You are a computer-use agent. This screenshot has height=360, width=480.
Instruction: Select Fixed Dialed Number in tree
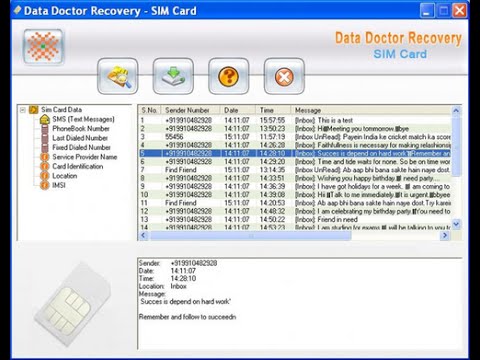(81, 147)
